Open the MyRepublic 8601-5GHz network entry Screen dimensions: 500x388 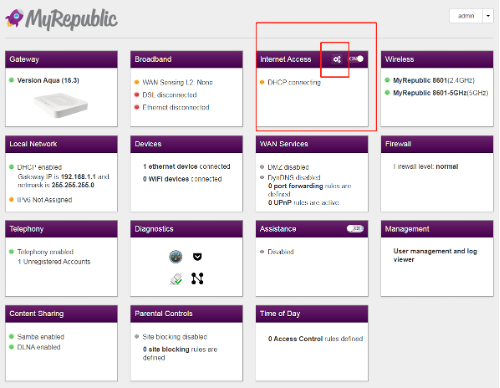point(440,93)
